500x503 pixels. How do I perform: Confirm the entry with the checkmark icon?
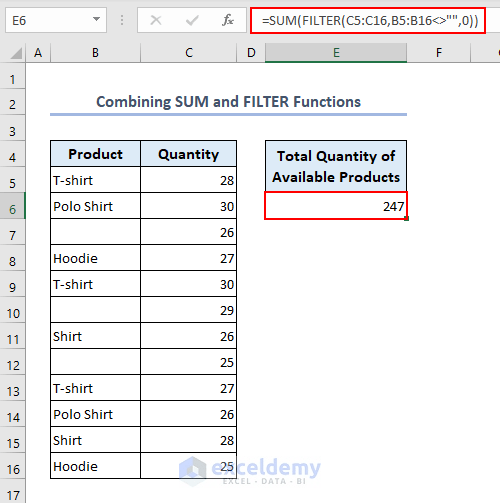192,20
